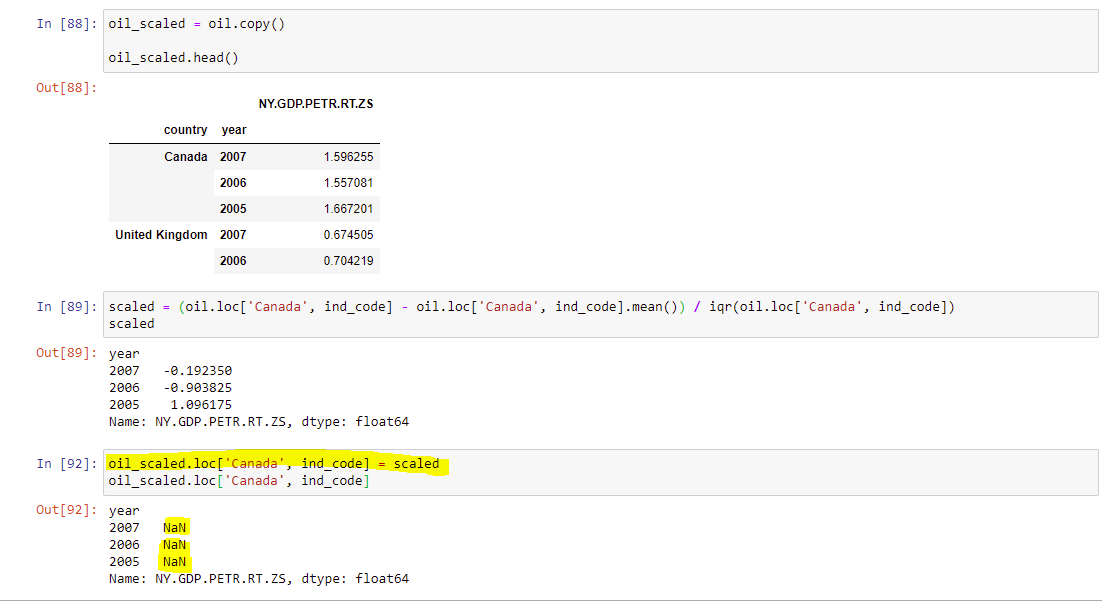
Task: Click the 1.596255 table value
Action: (349, 157)
